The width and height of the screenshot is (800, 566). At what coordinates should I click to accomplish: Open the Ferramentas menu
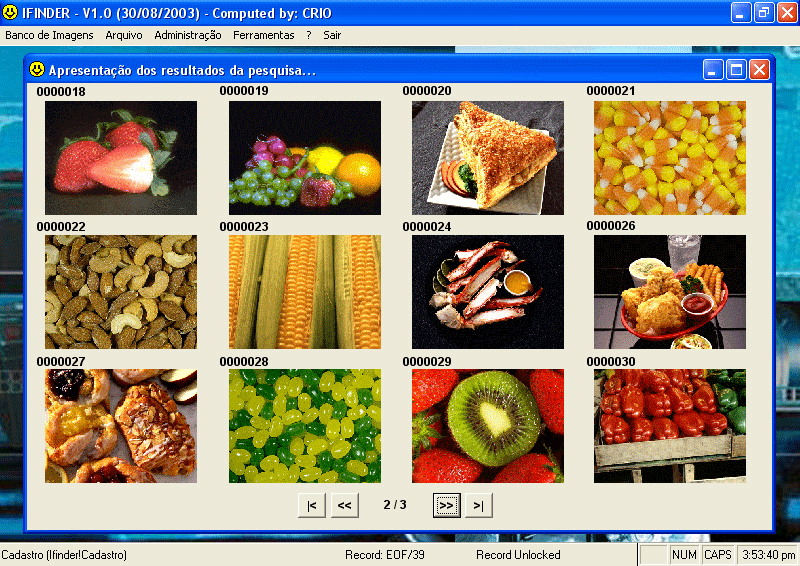point(264,34)
